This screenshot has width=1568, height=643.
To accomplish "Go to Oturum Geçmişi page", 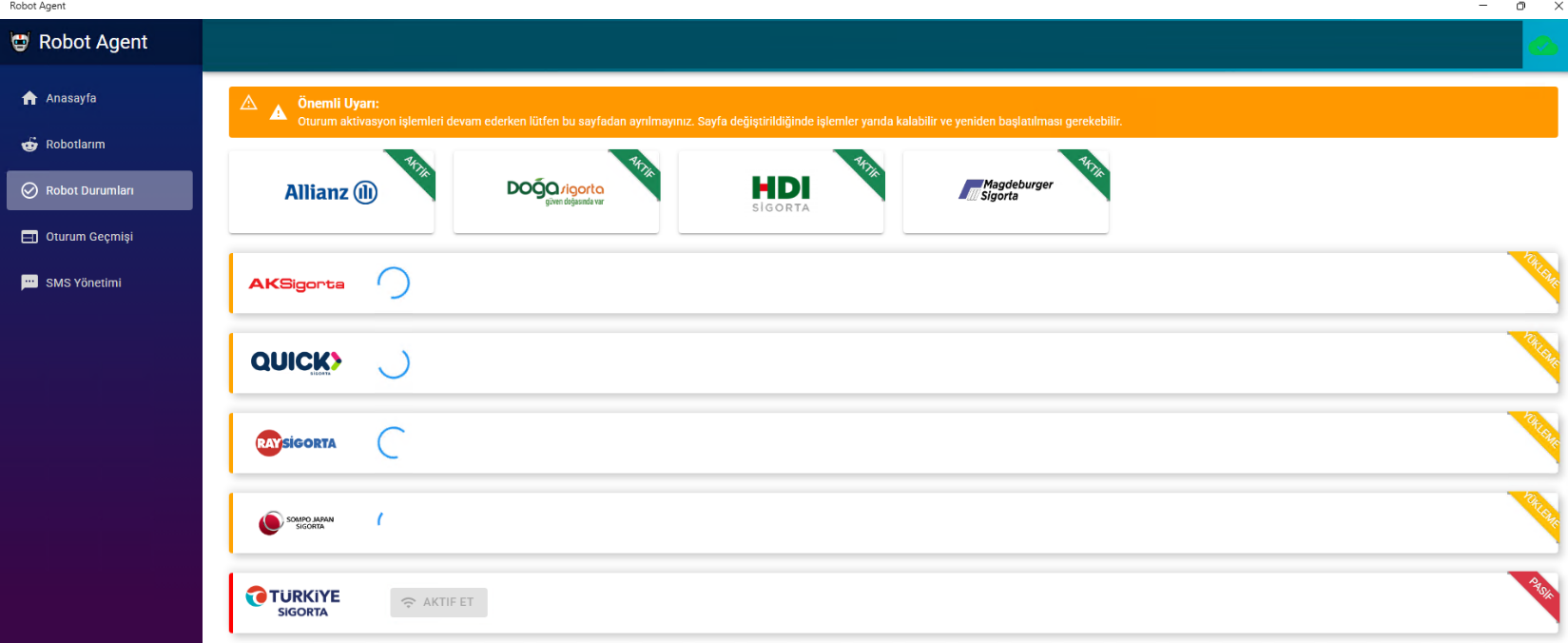I will click(x=89, y=237).
